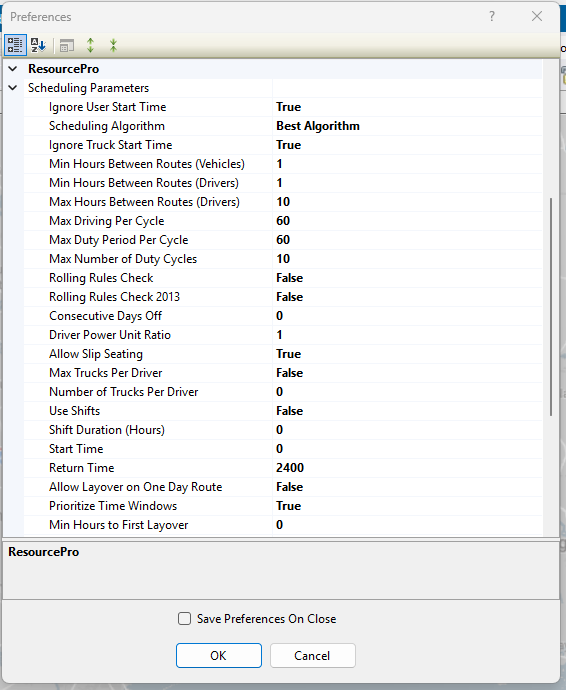Select Driver Power Unit Ratio property
The image size is (566, 690).
click(110, 334)
